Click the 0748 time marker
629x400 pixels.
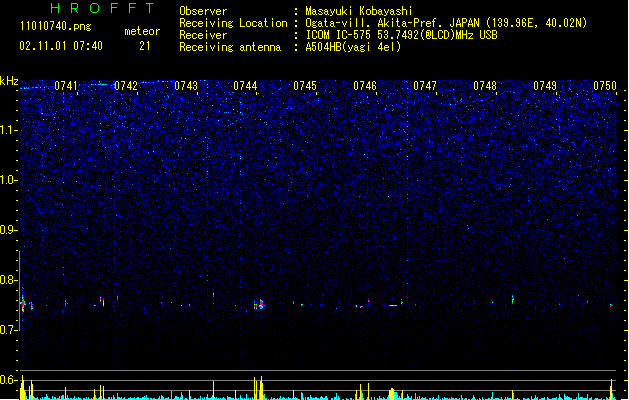485,86
